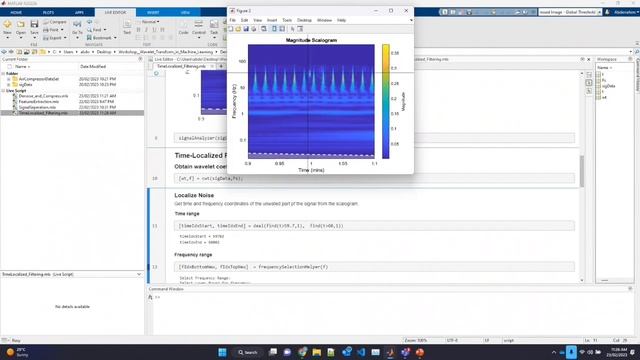Toggle Insert Legend in Figure toolbar
This screenshot has width=640, height=360.
click(x=282, y=29)
